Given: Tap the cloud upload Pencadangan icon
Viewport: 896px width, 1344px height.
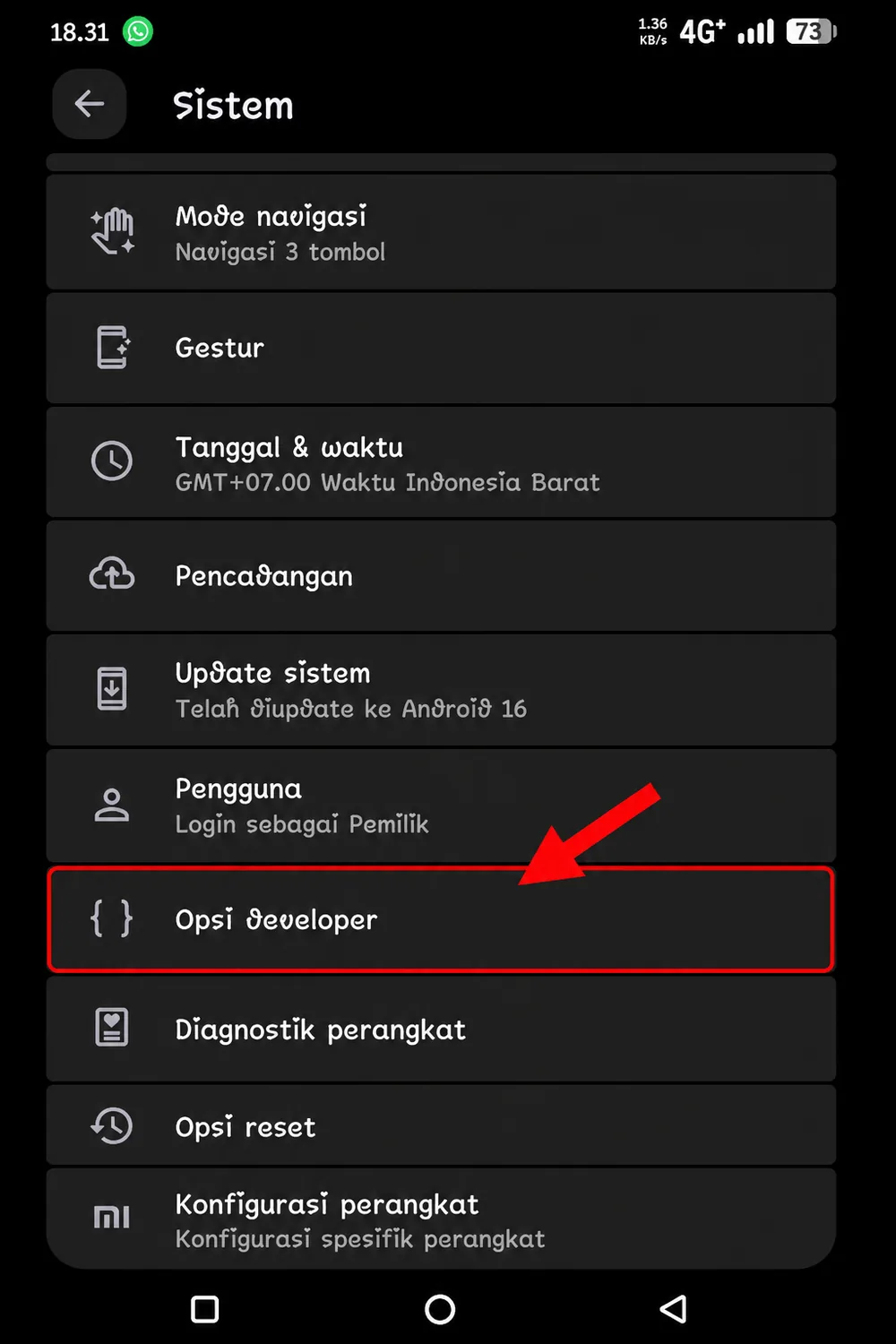Looking at the screenshot, I should (x=112, y=574).
